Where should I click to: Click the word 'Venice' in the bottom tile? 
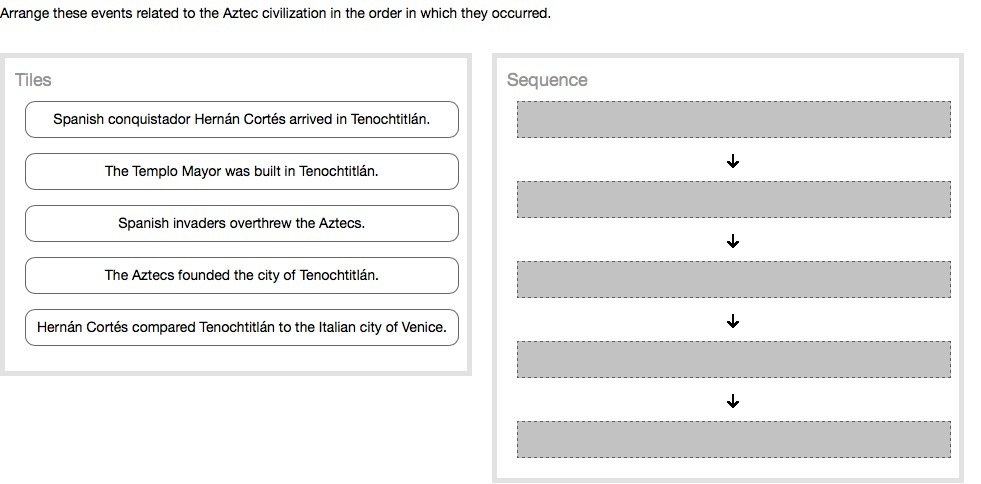[424, 327]
